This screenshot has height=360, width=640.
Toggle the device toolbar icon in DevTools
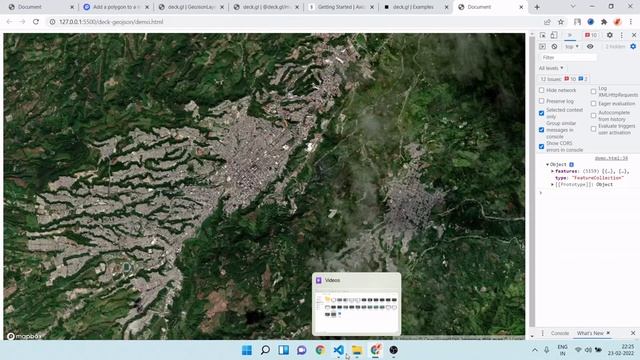coord(554,35)
